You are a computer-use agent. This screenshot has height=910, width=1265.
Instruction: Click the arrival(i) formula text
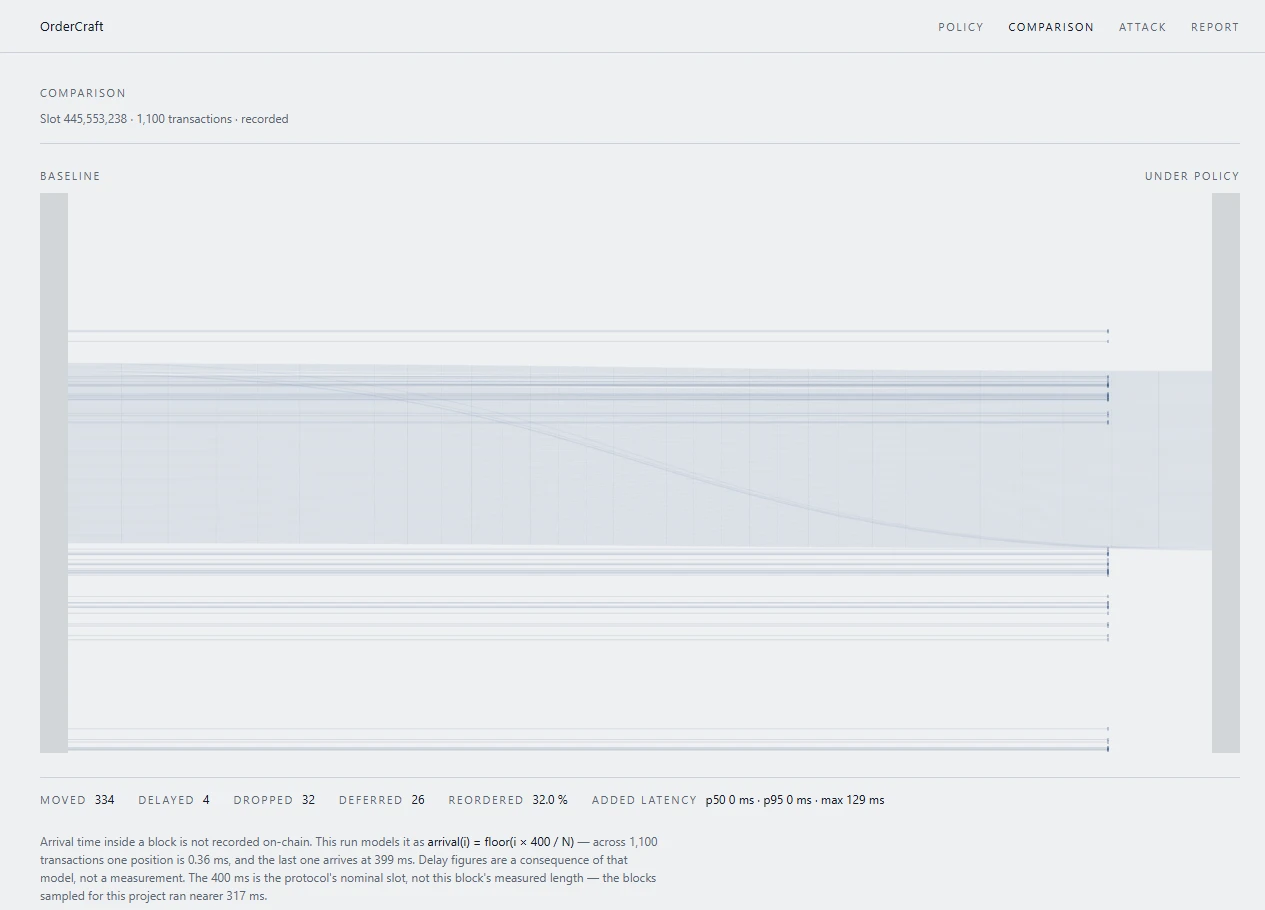coord(501,842)
